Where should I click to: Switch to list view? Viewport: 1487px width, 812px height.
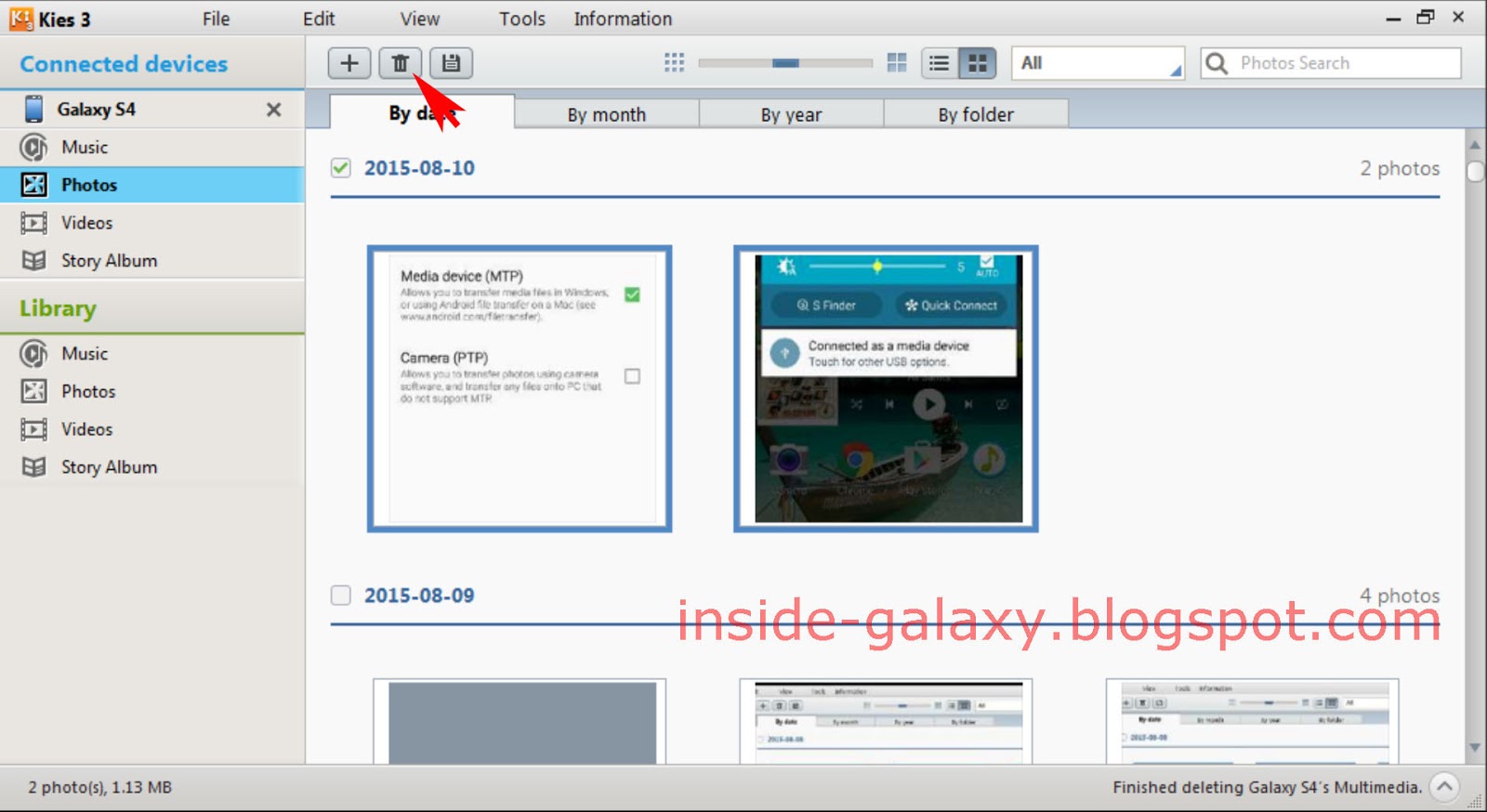[940, 63]
